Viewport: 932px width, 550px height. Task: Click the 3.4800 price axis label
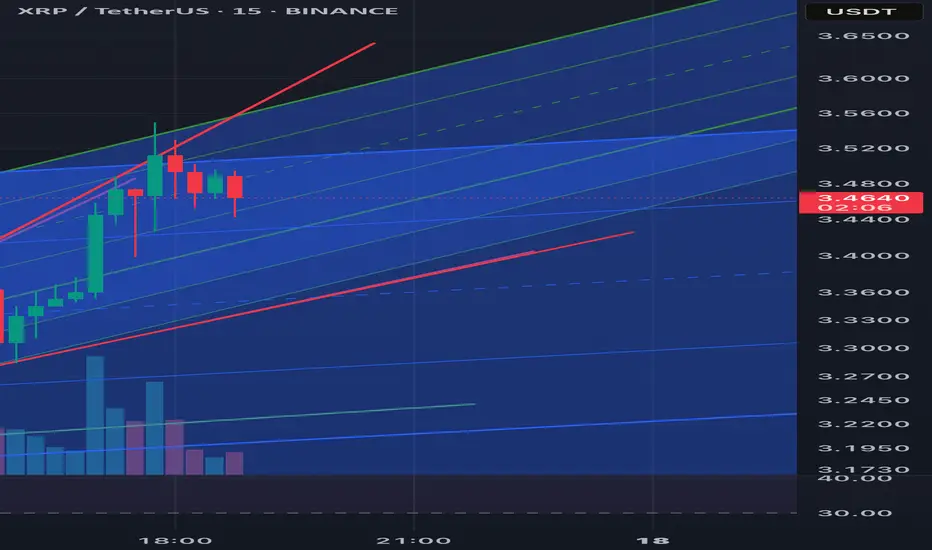coord(864,184)
